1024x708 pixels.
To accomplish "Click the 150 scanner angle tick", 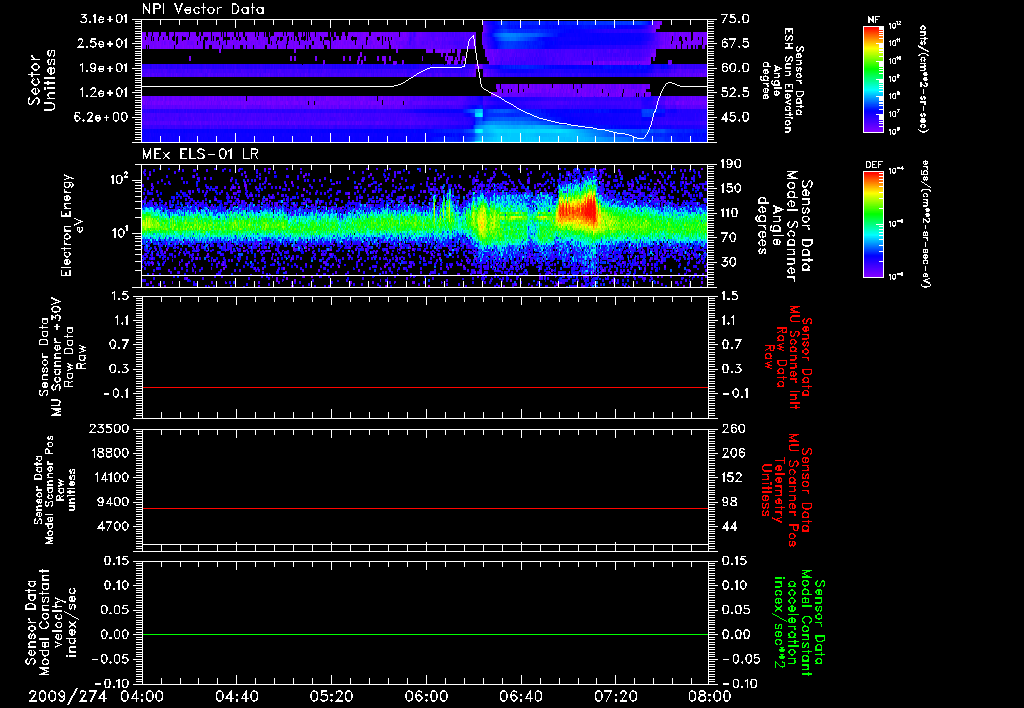I will pyautogui.click(x=731, y=188).
